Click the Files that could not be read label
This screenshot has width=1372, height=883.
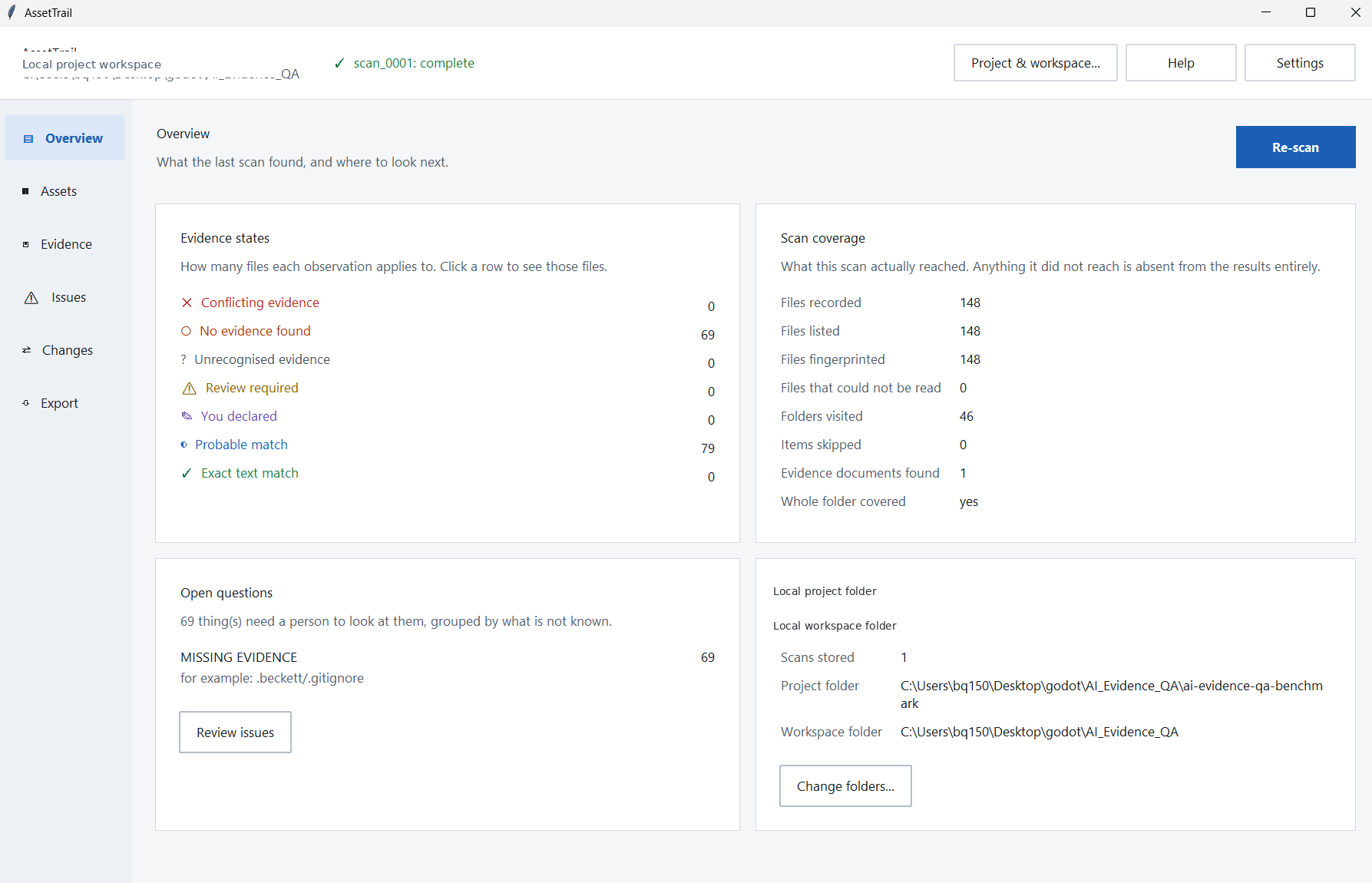(861, 388)
